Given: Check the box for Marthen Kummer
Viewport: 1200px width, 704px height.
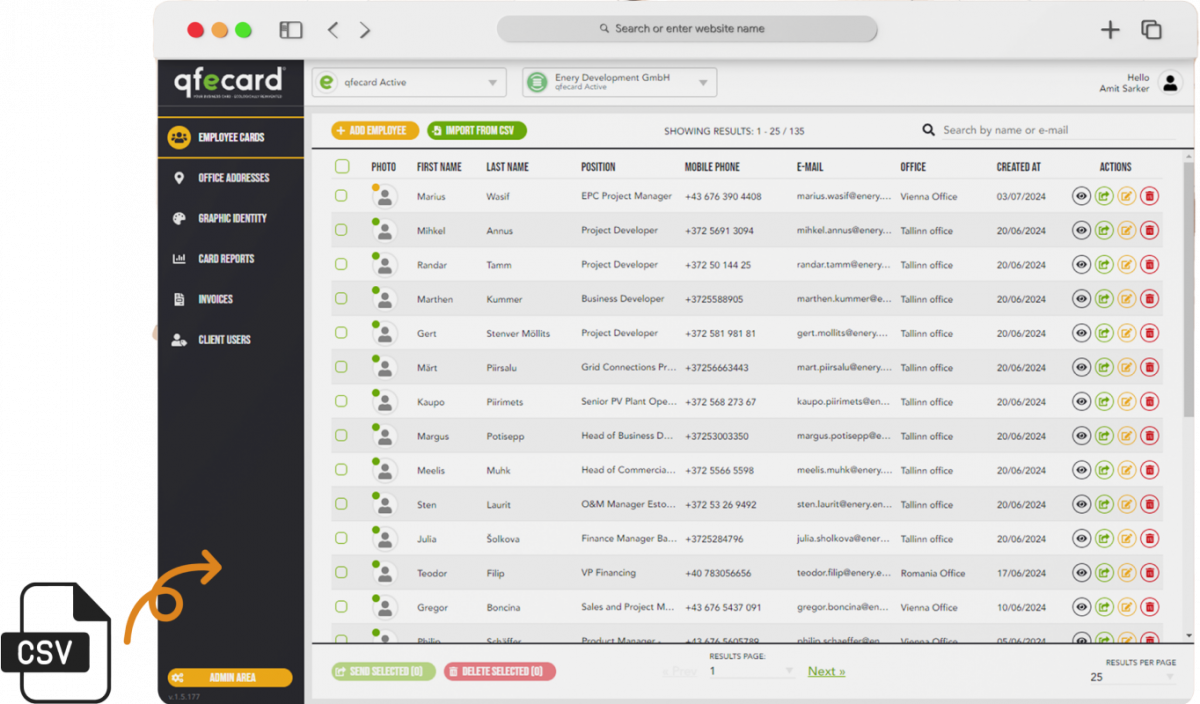Looking at the screenshot, I should [341, 298].
